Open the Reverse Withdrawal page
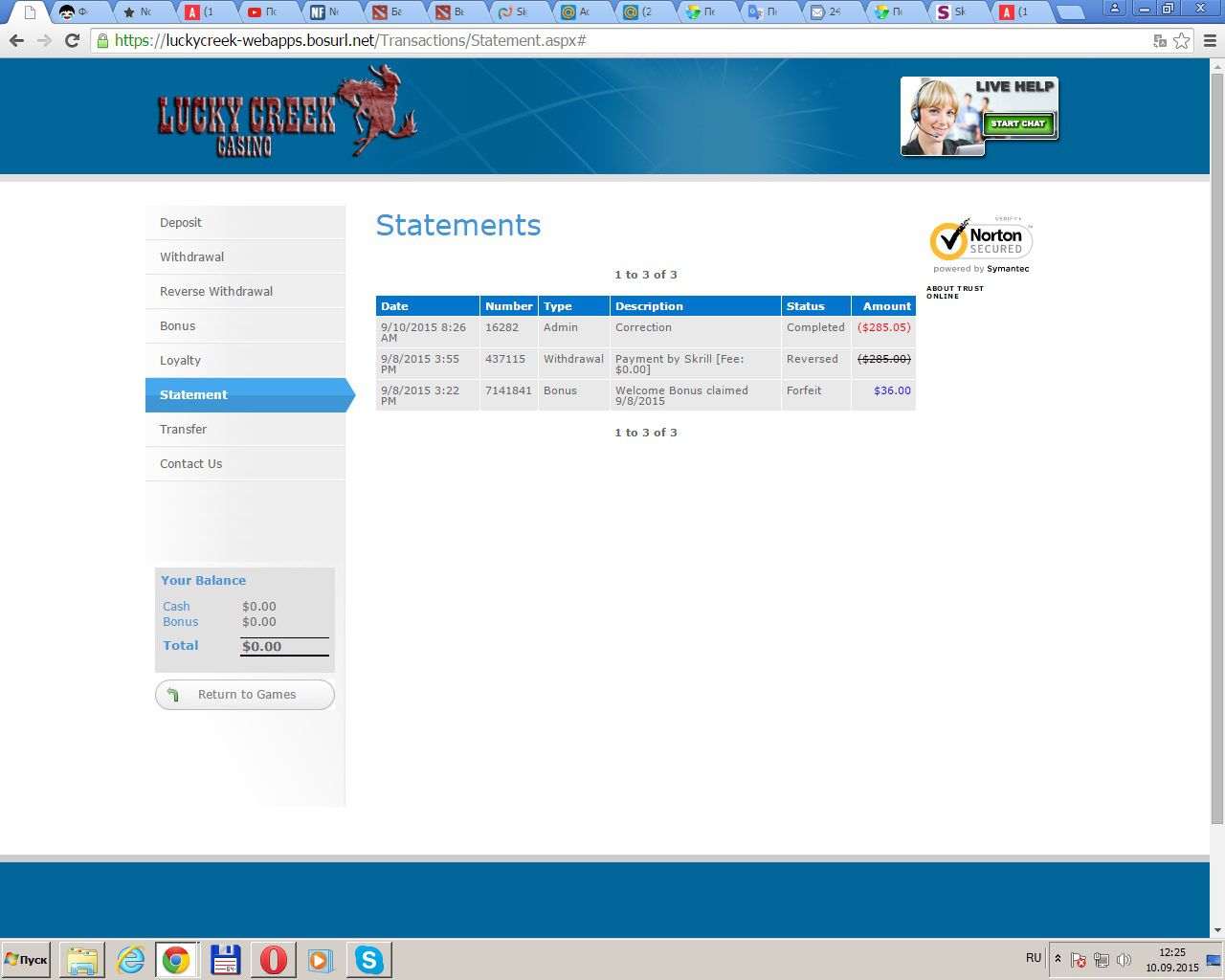This screenshot has width=1225, height=980. coord(245,291)
